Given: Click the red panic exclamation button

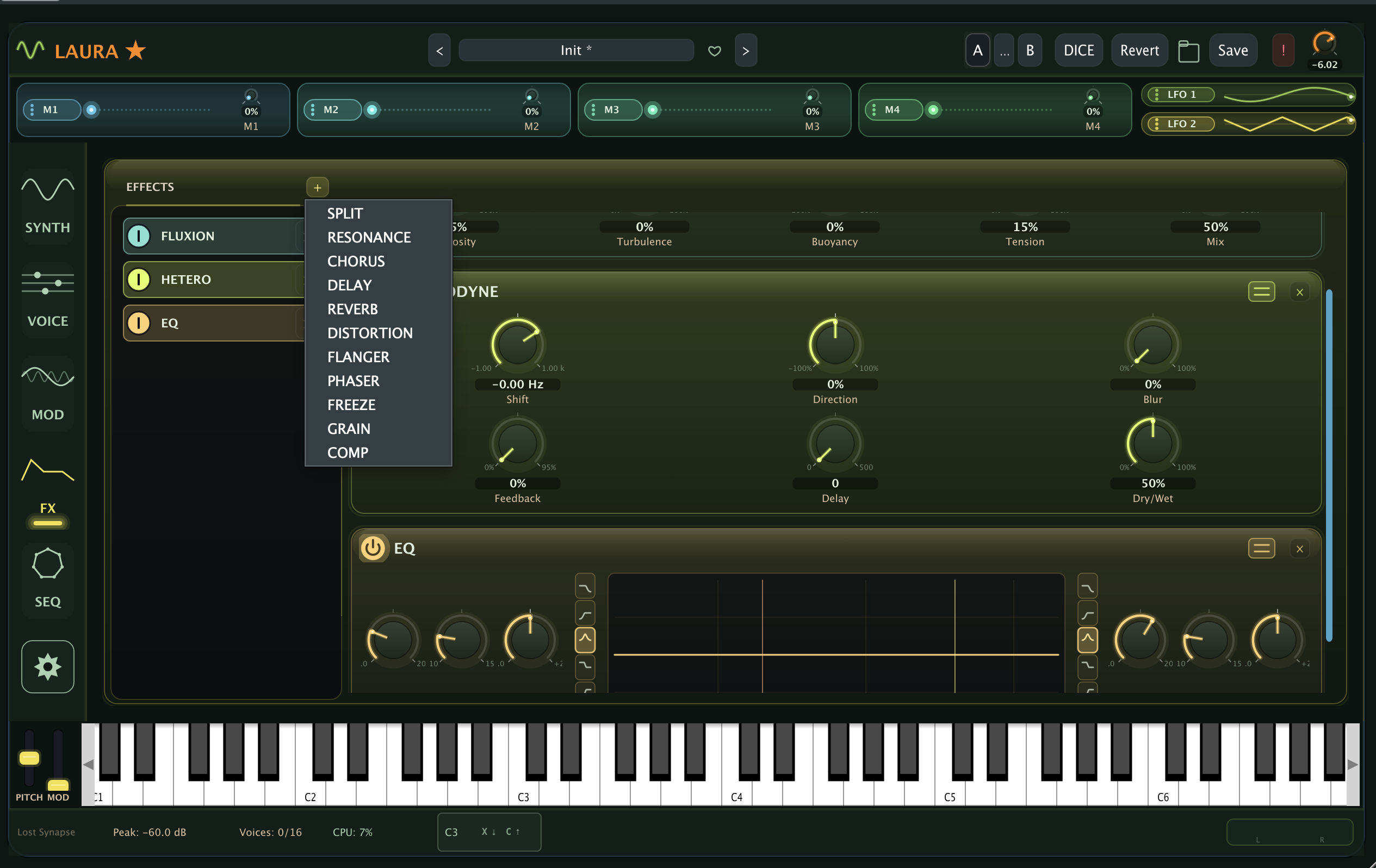Looking at the screenshot, I should (1283, 50).
